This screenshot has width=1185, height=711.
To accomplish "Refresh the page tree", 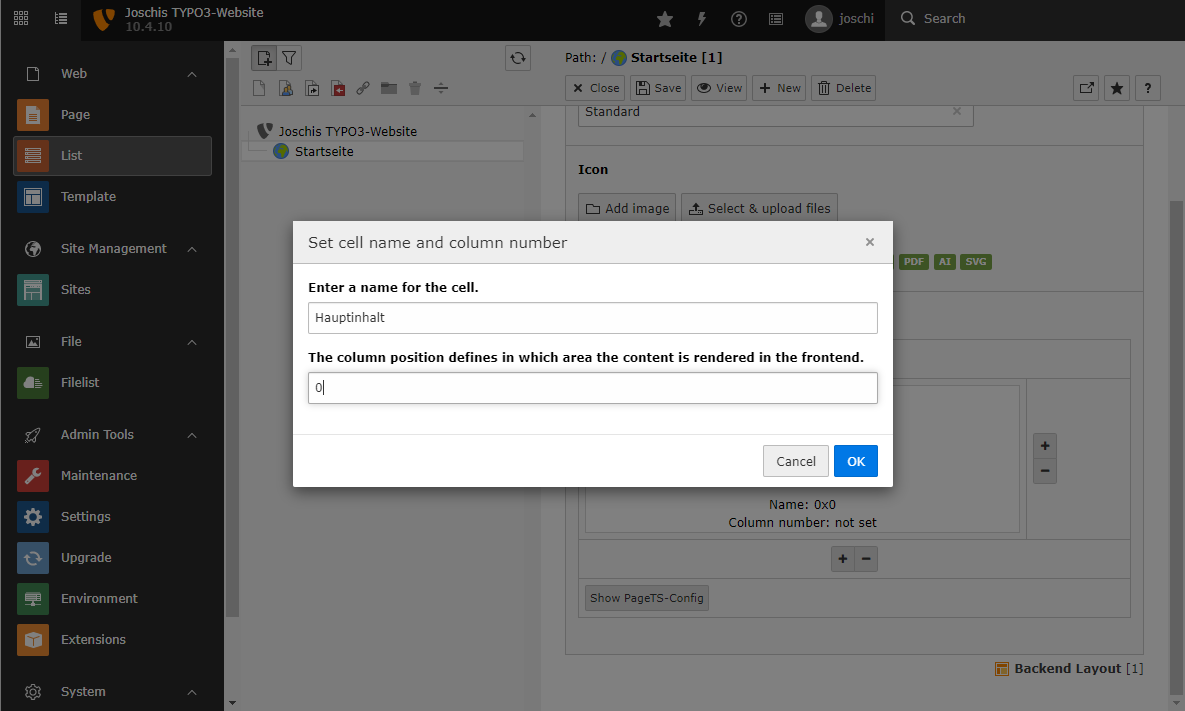I will point(518,58).
